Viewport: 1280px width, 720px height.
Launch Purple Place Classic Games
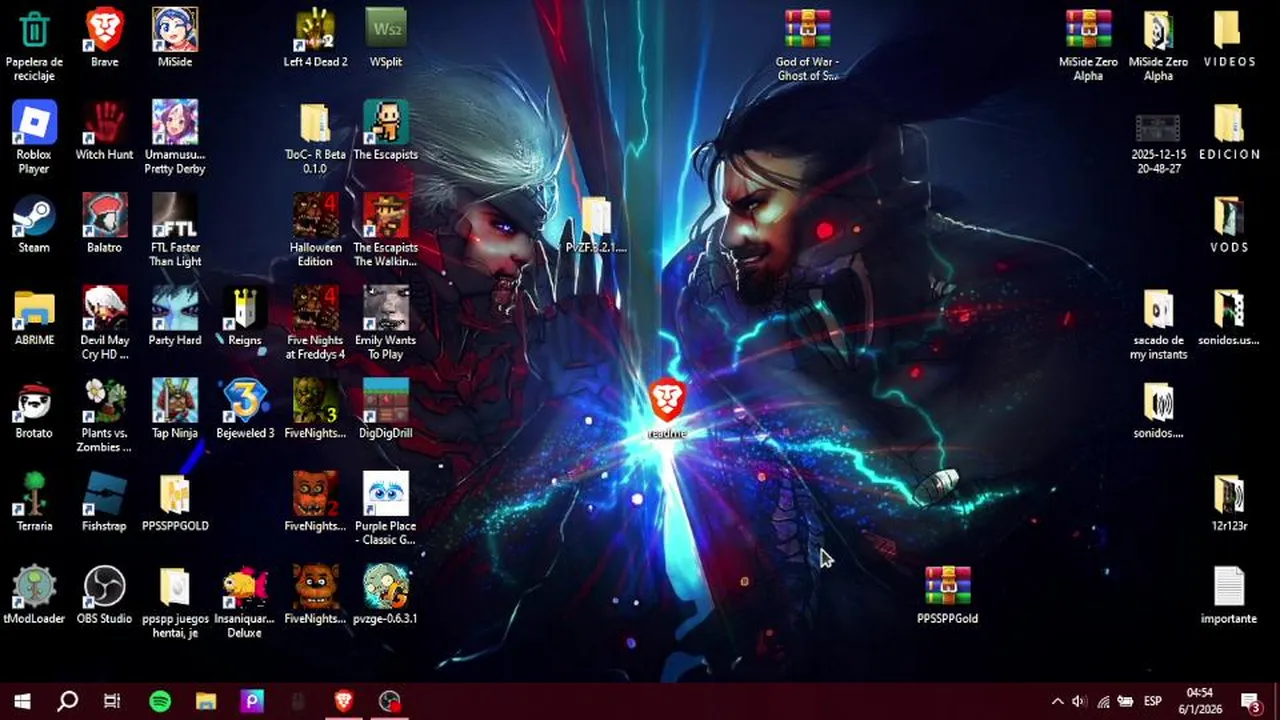point(385,510)
